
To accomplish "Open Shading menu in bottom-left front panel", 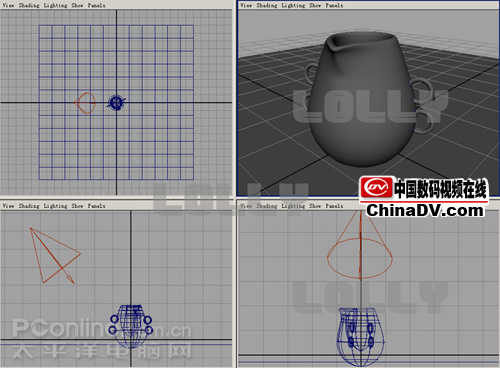I will (29, 206).
